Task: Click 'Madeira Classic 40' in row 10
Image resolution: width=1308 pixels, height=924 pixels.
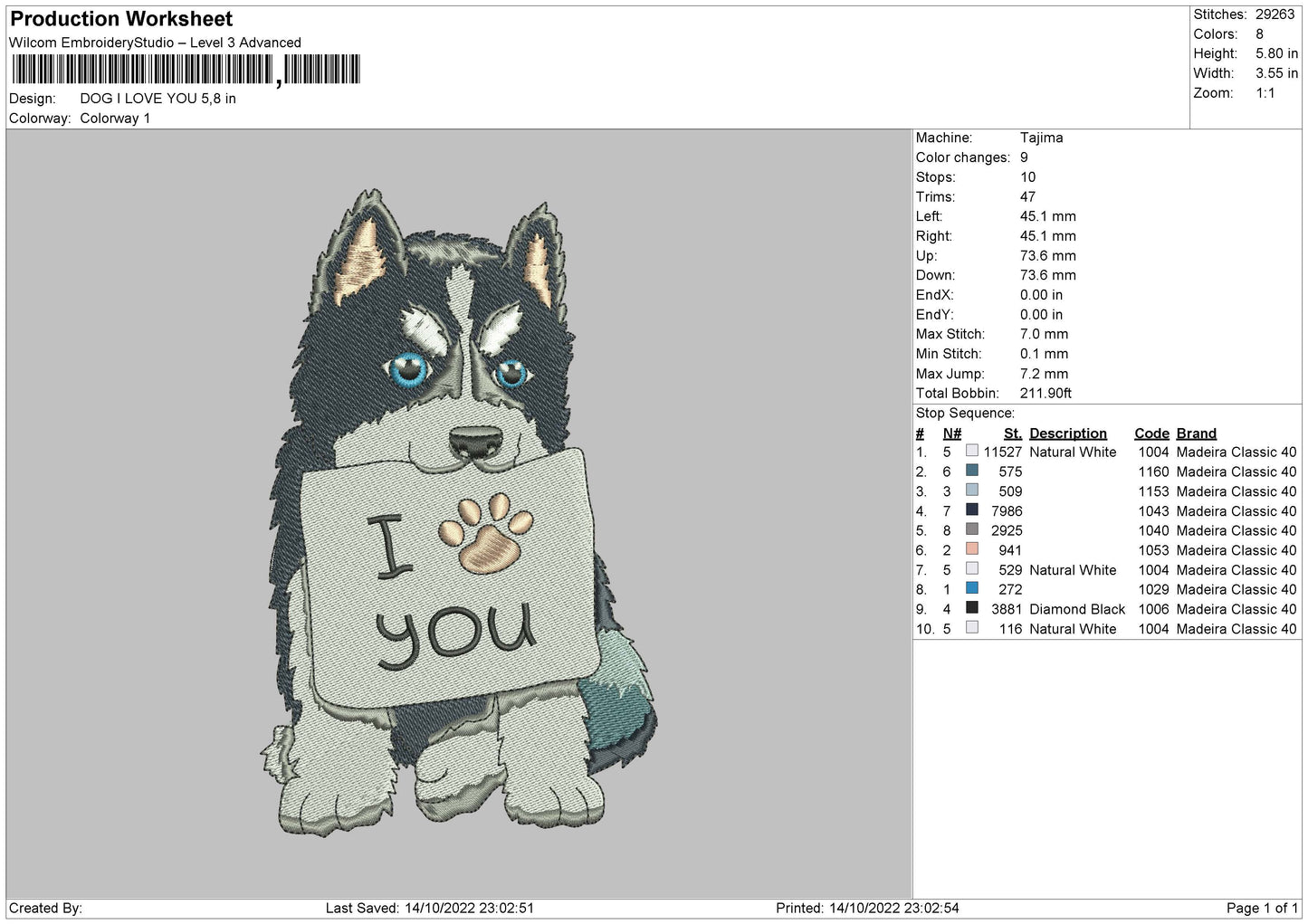Action: click(1236, 629)
